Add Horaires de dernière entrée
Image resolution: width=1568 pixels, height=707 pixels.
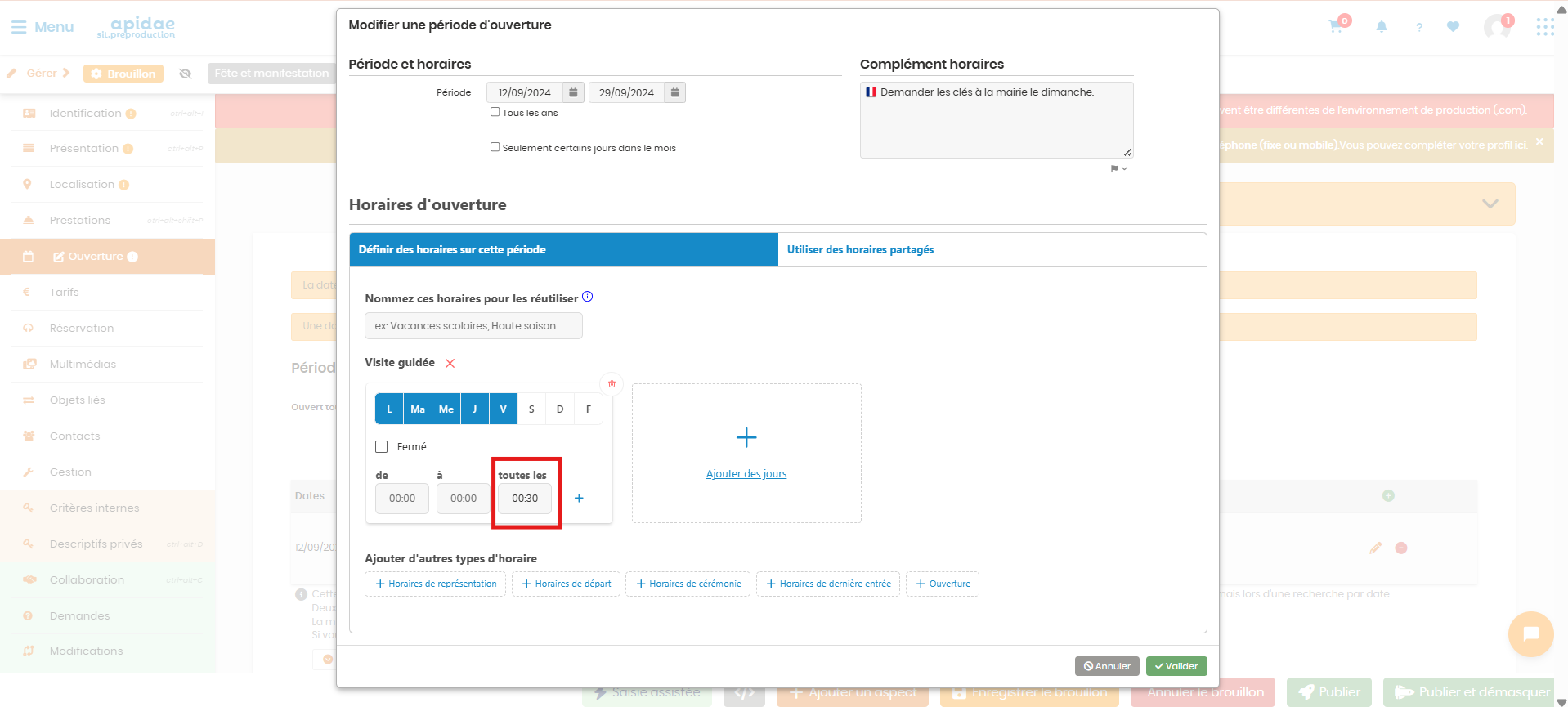tap(828, 584)
